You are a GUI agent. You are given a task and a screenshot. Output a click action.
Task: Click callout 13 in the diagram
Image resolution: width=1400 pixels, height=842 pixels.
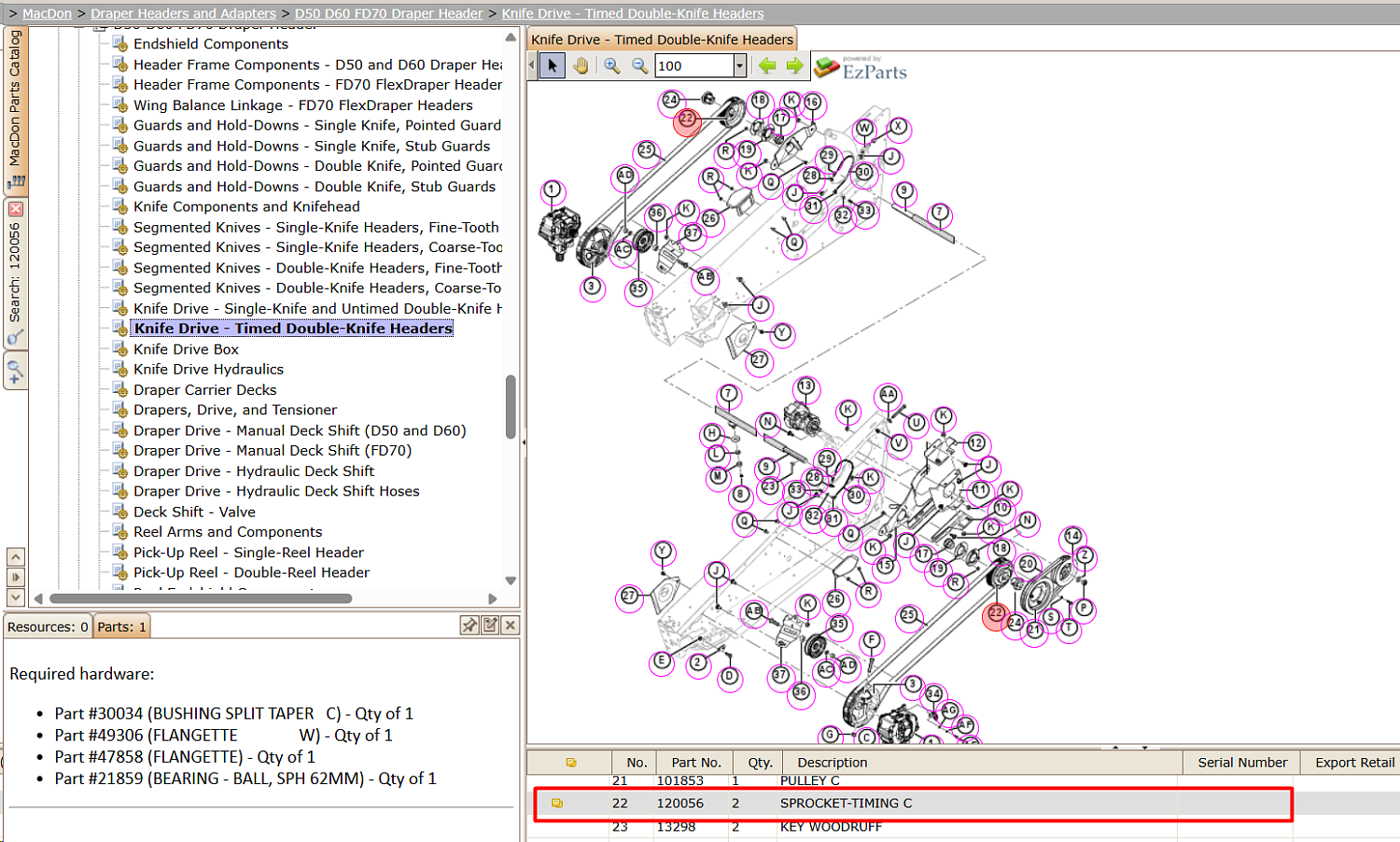click(x=805, y=386)
